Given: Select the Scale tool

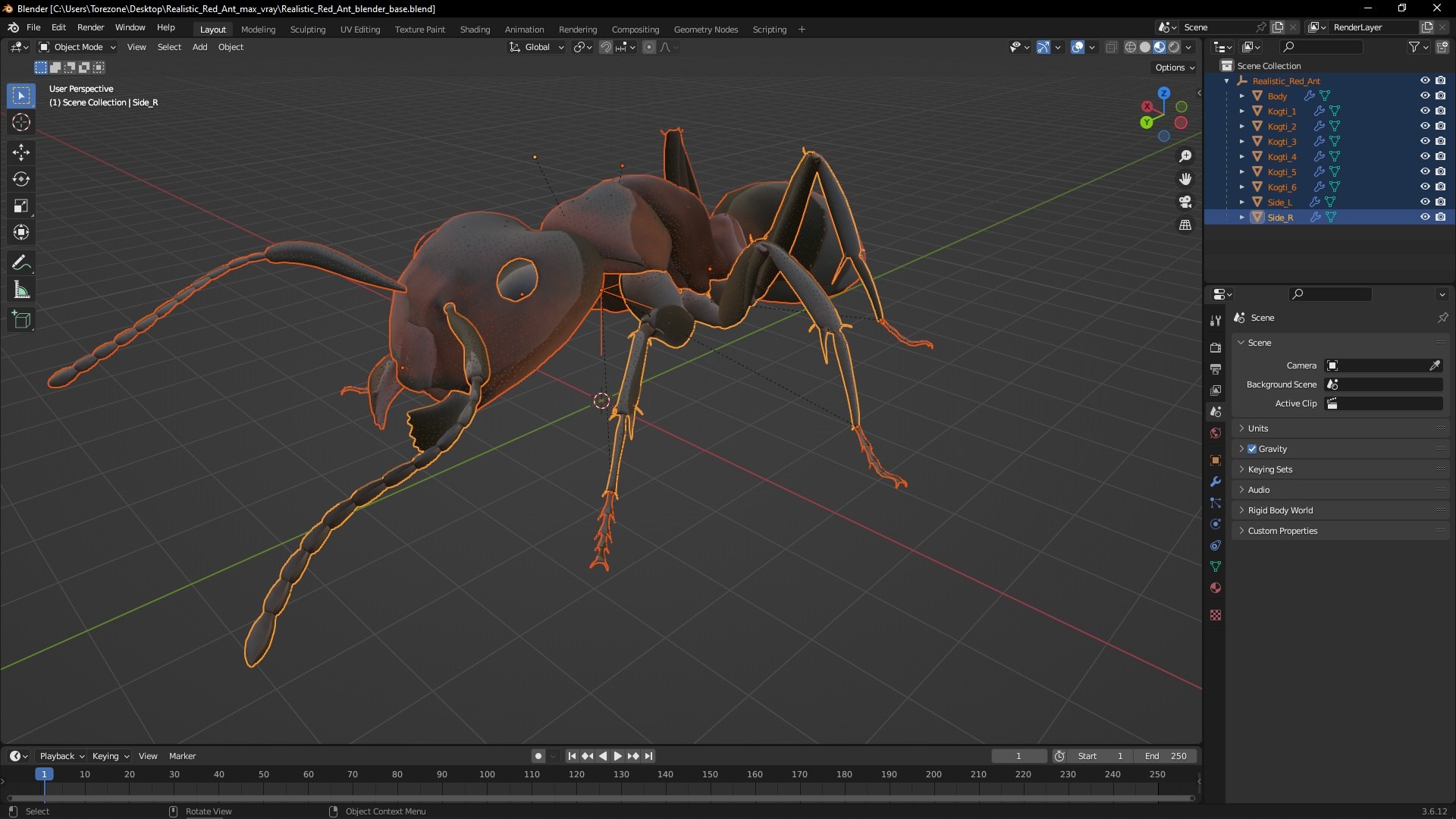Looking at the screenshot, I should click(x=21, y=206).
